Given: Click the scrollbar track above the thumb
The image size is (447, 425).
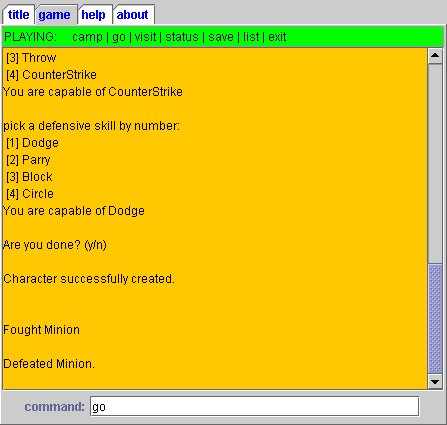Looking at the screenshot, I should (x=435, y=163).
